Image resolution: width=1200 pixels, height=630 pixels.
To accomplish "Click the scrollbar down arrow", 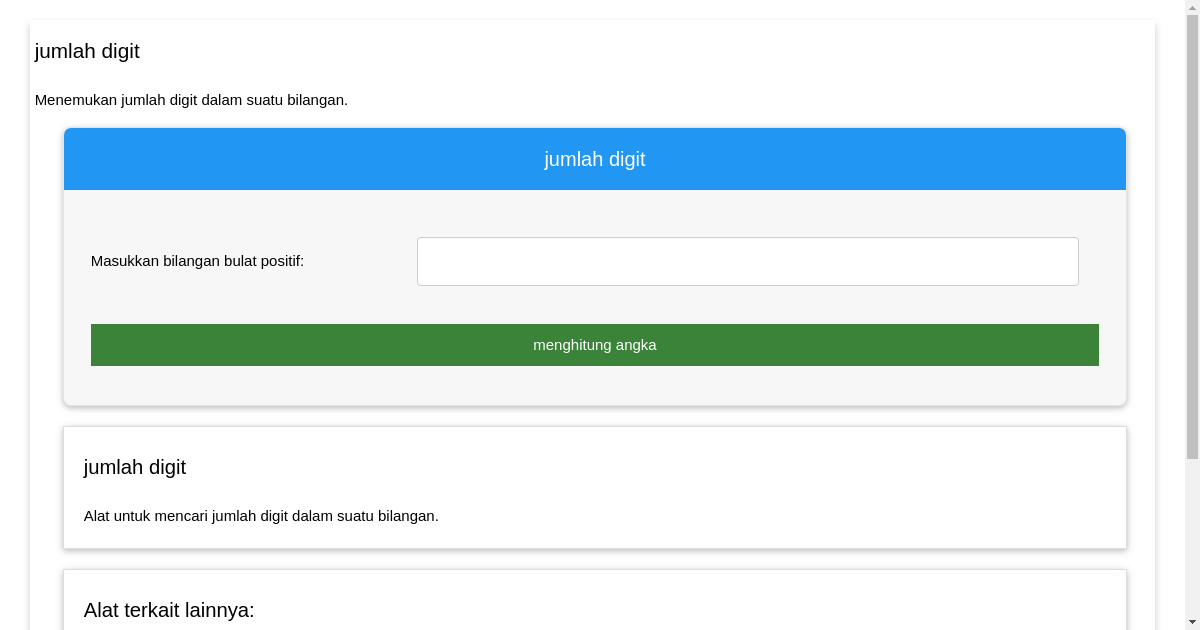I will [1192, 621].
